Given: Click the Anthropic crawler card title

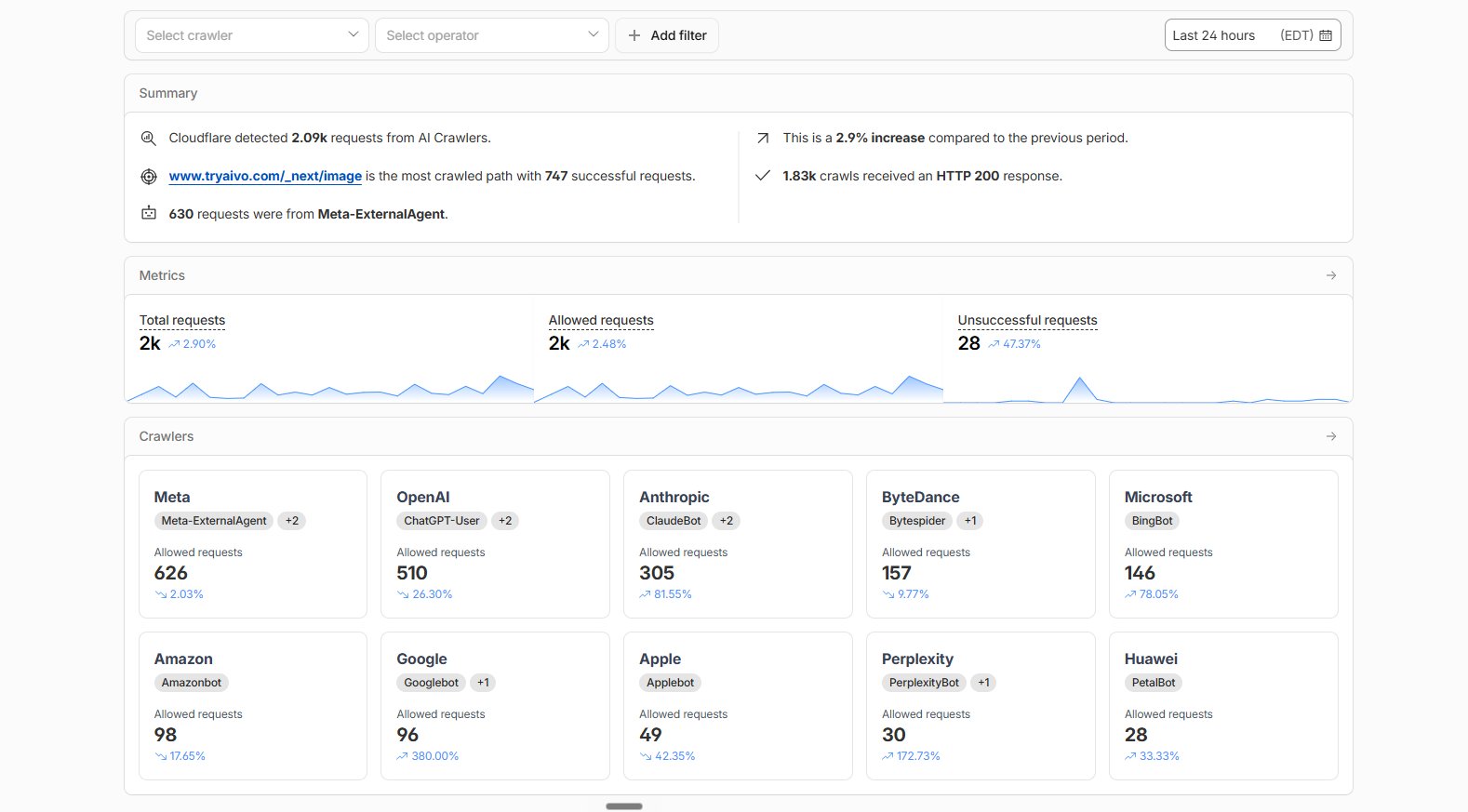Looking at the screenshot, I should point(674,497).
